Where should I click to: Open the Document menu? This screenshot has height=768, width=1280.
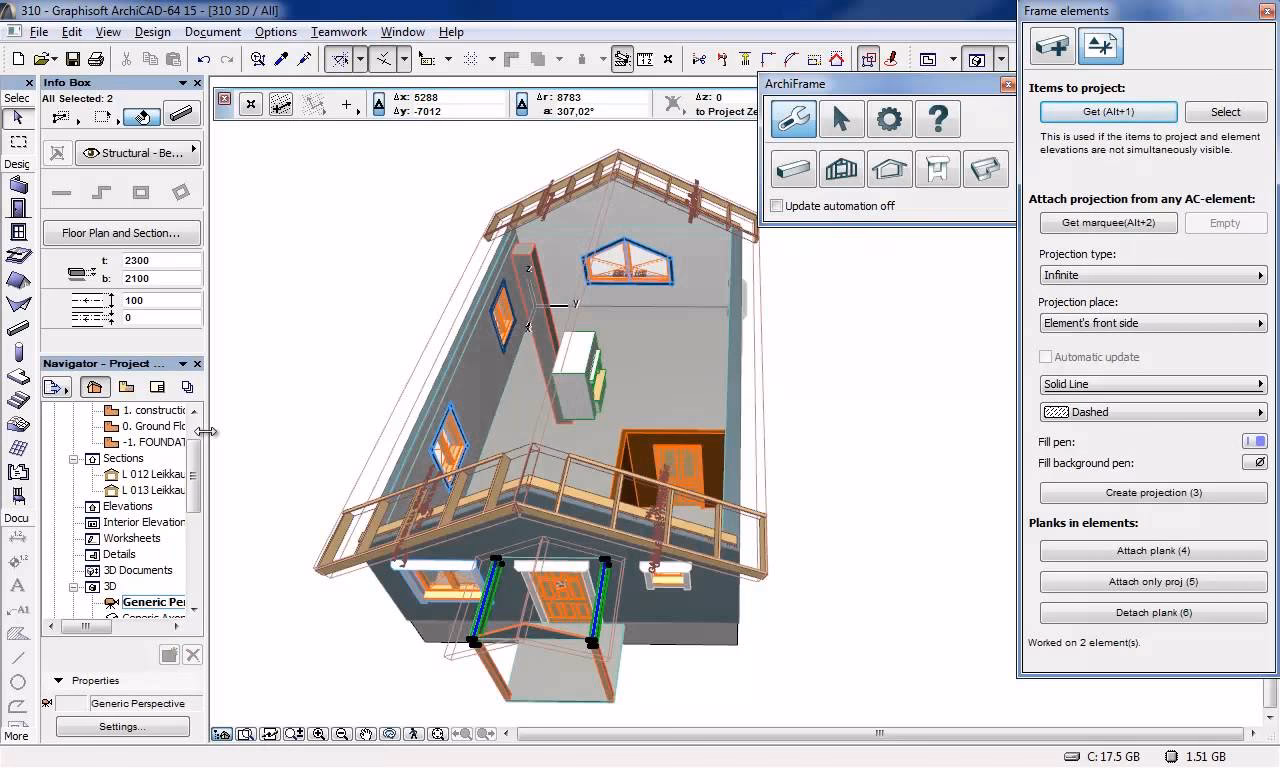tap(213, 32)
